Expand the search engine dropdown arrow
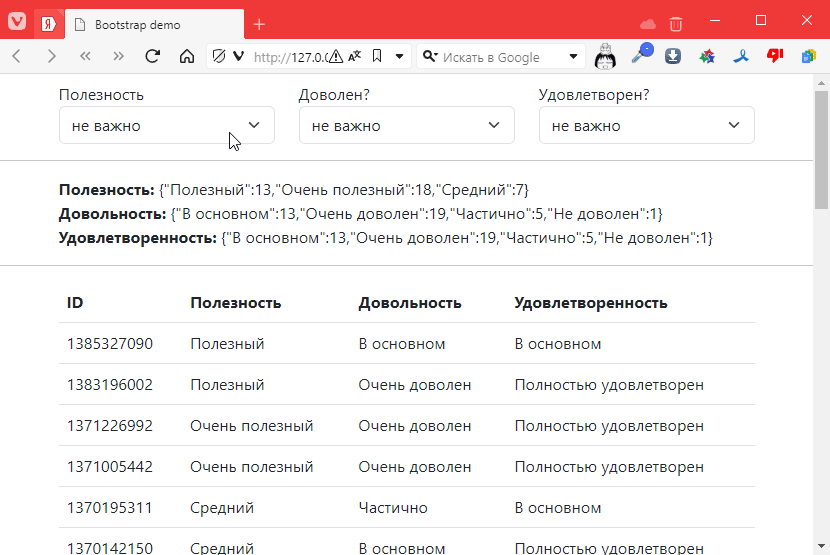 click(x=574, y=57)
